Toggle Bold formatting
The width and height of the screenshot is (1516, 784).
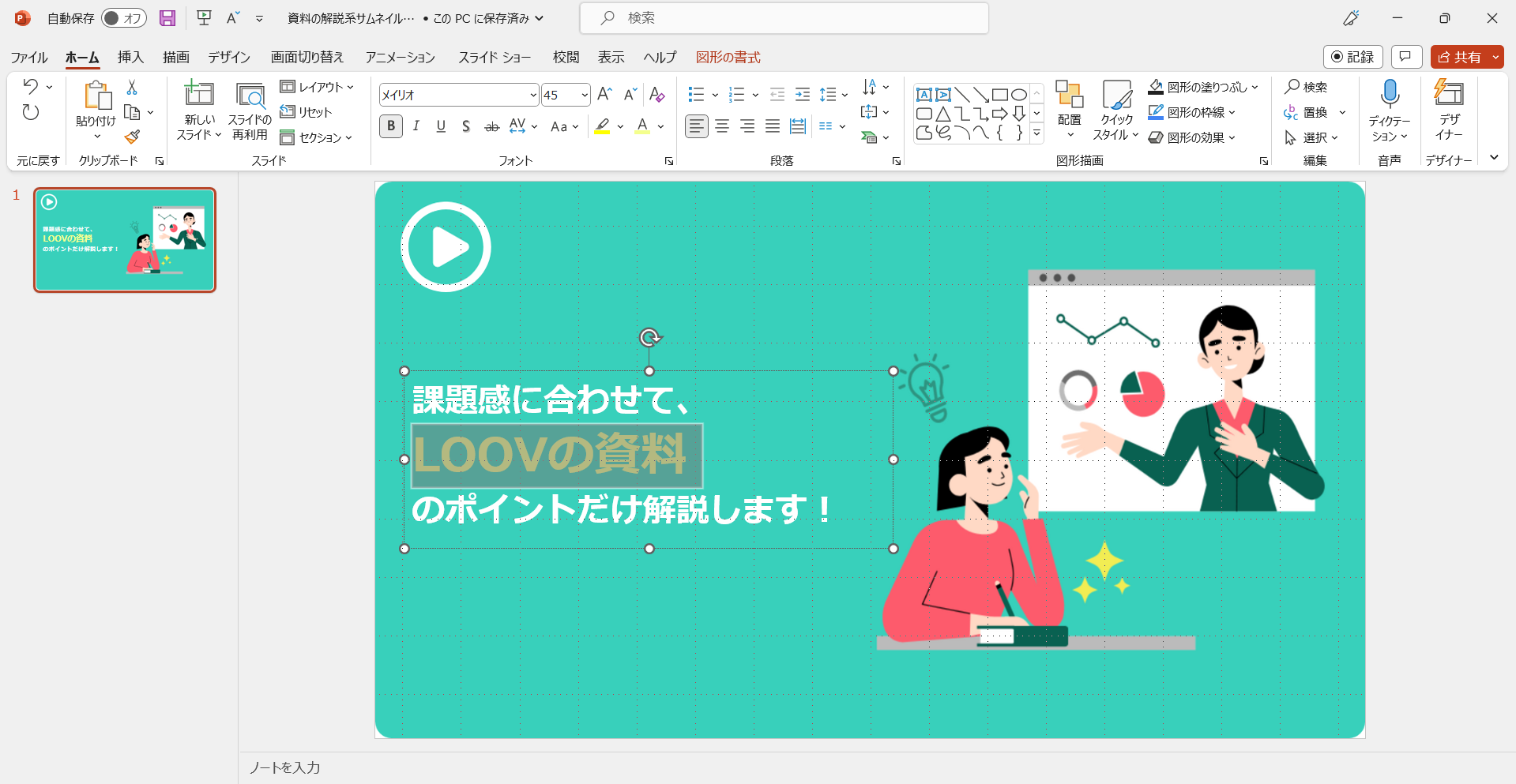(x=391, y=126)
